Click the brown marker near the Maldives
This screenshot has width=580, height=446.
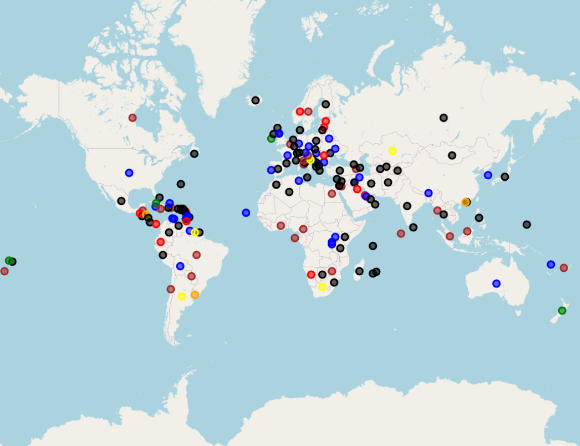(x=401, y=233)
